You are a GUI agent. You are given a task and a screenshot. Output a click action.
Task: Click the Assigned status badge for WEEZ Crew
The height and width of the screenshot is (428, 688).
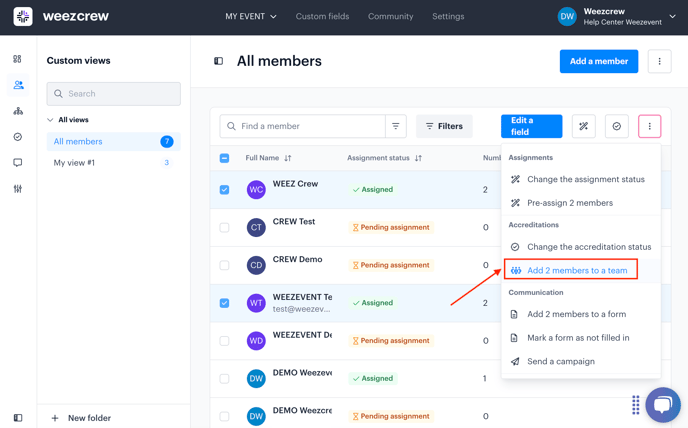373,190
